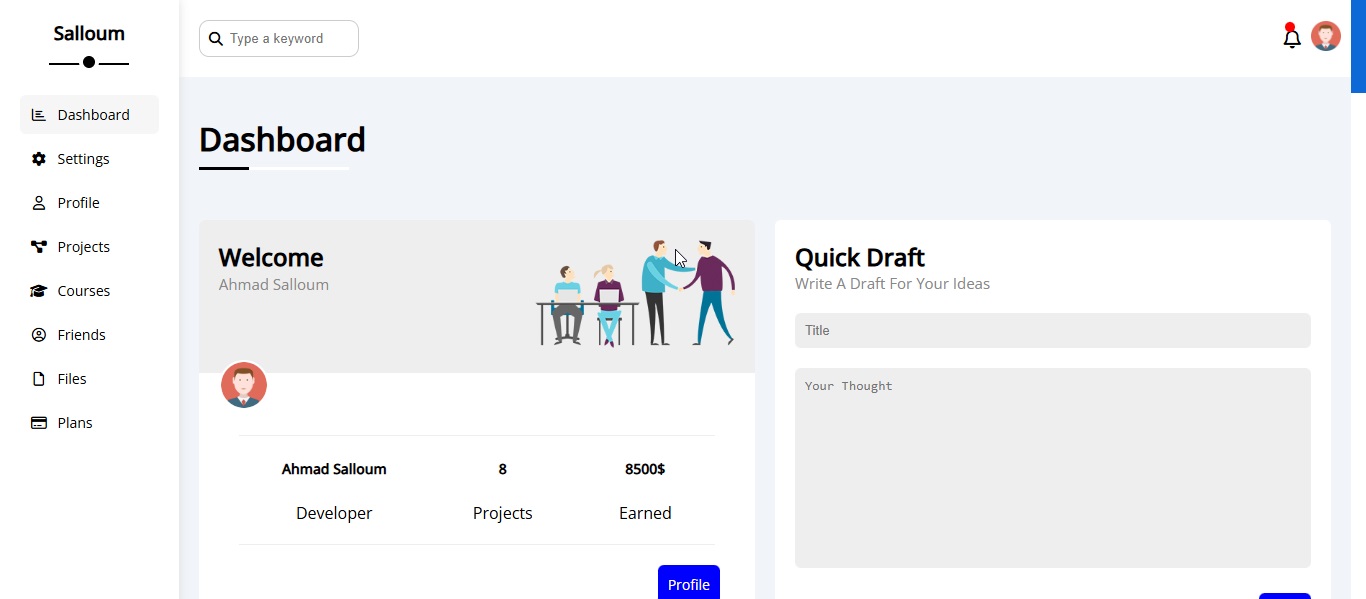Click the 'Welcome' heading
The image size is (1366, 599).
click(271, 257)
